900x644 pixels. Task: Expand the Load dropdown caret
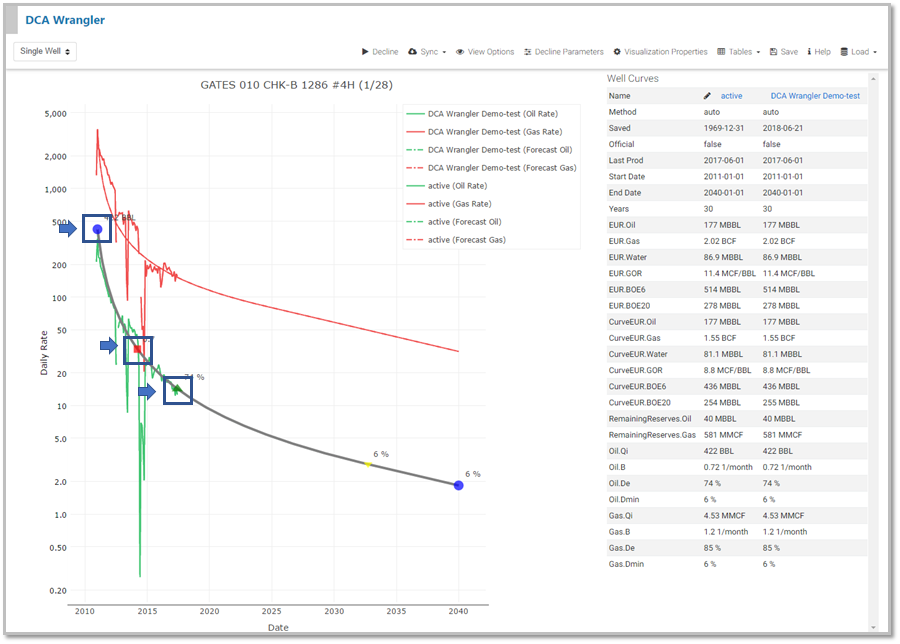pyautogui.click(x=875, y=52)
